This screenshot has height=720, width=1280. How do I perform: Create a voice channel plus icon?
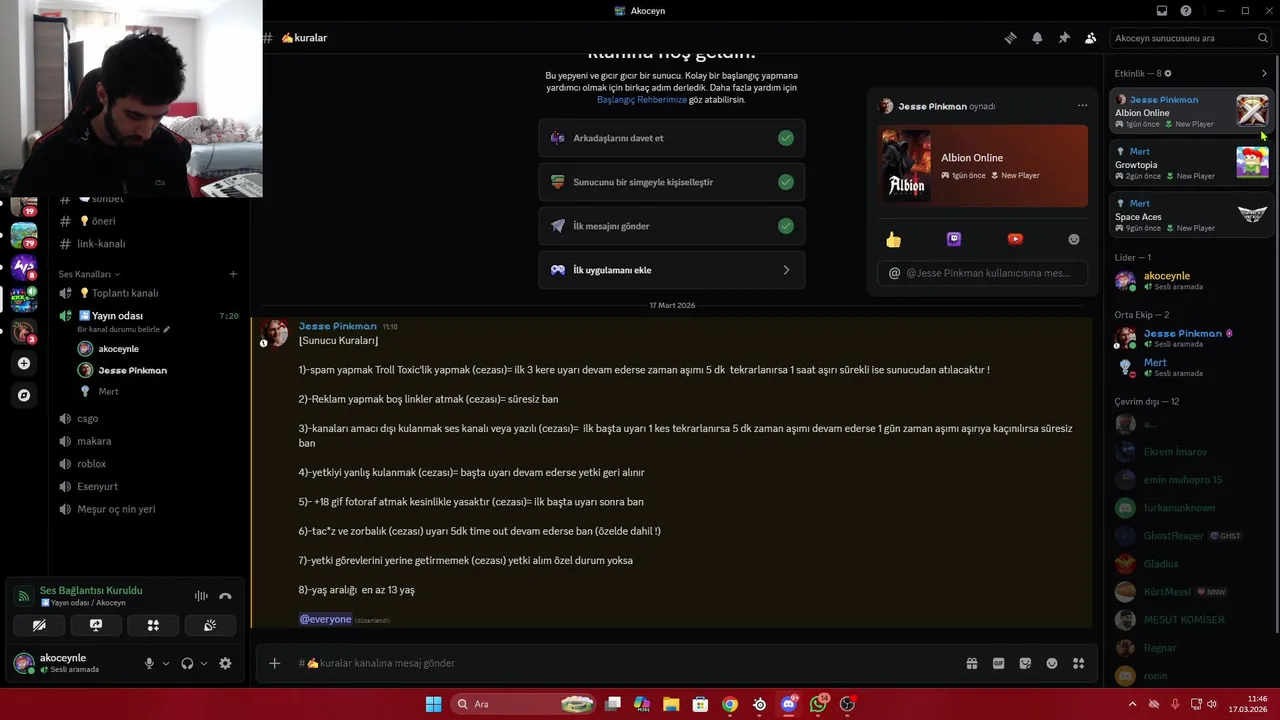(233, 274)
